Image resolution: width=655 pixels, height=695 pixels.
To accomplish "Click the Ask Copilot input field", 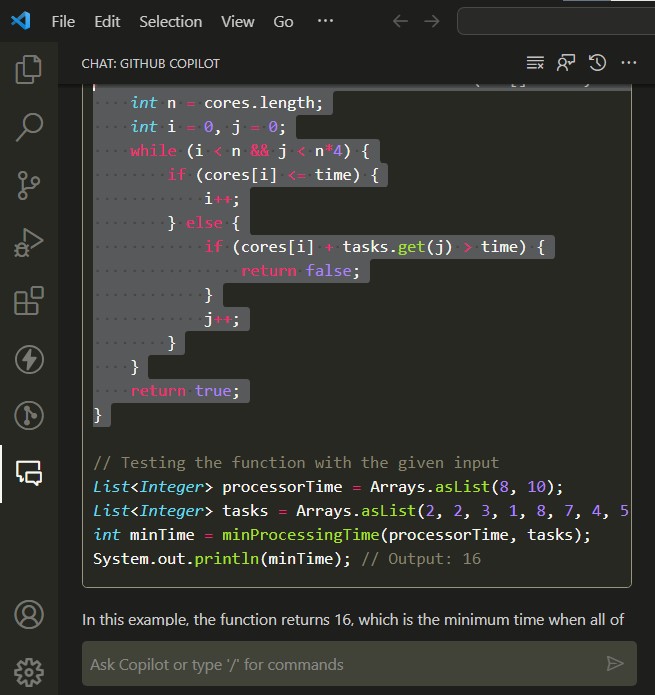I will (x=359, y=664).
